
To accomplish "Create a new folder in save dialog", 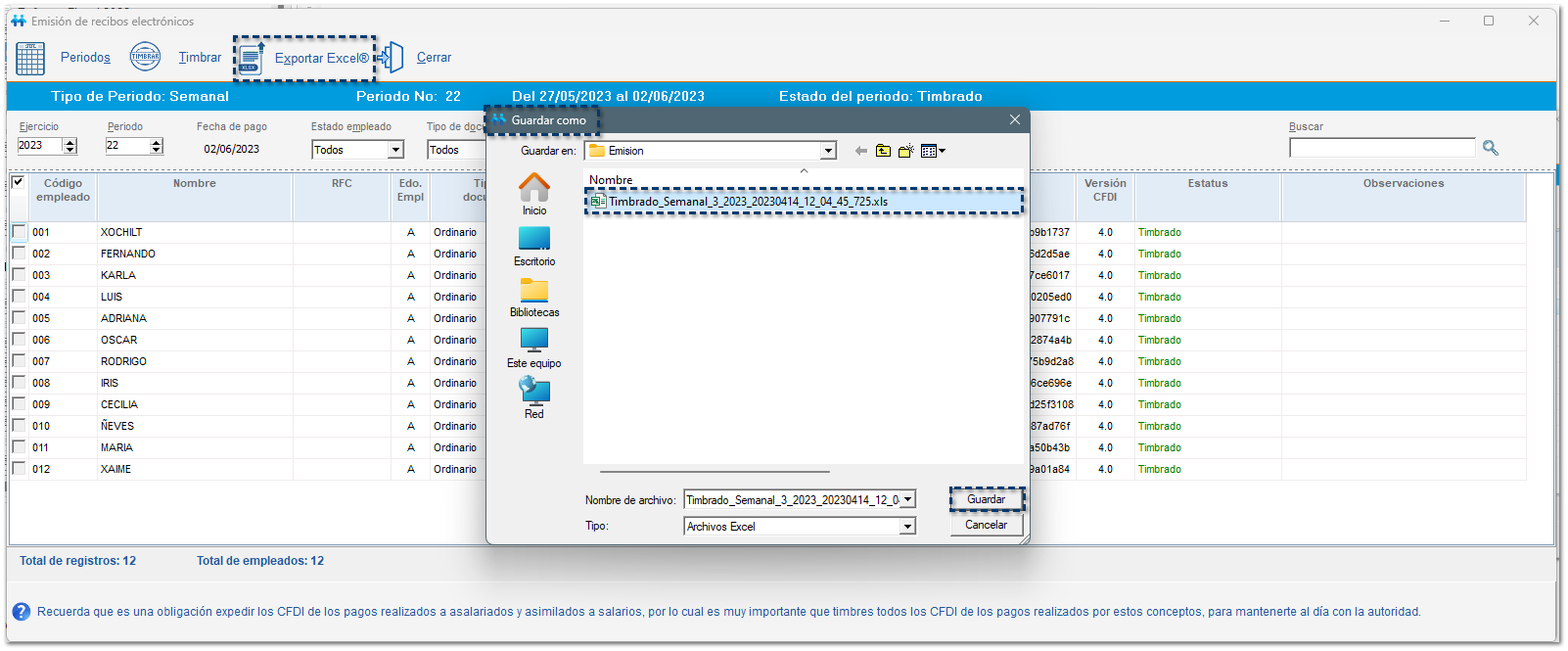I will [905, 151].
